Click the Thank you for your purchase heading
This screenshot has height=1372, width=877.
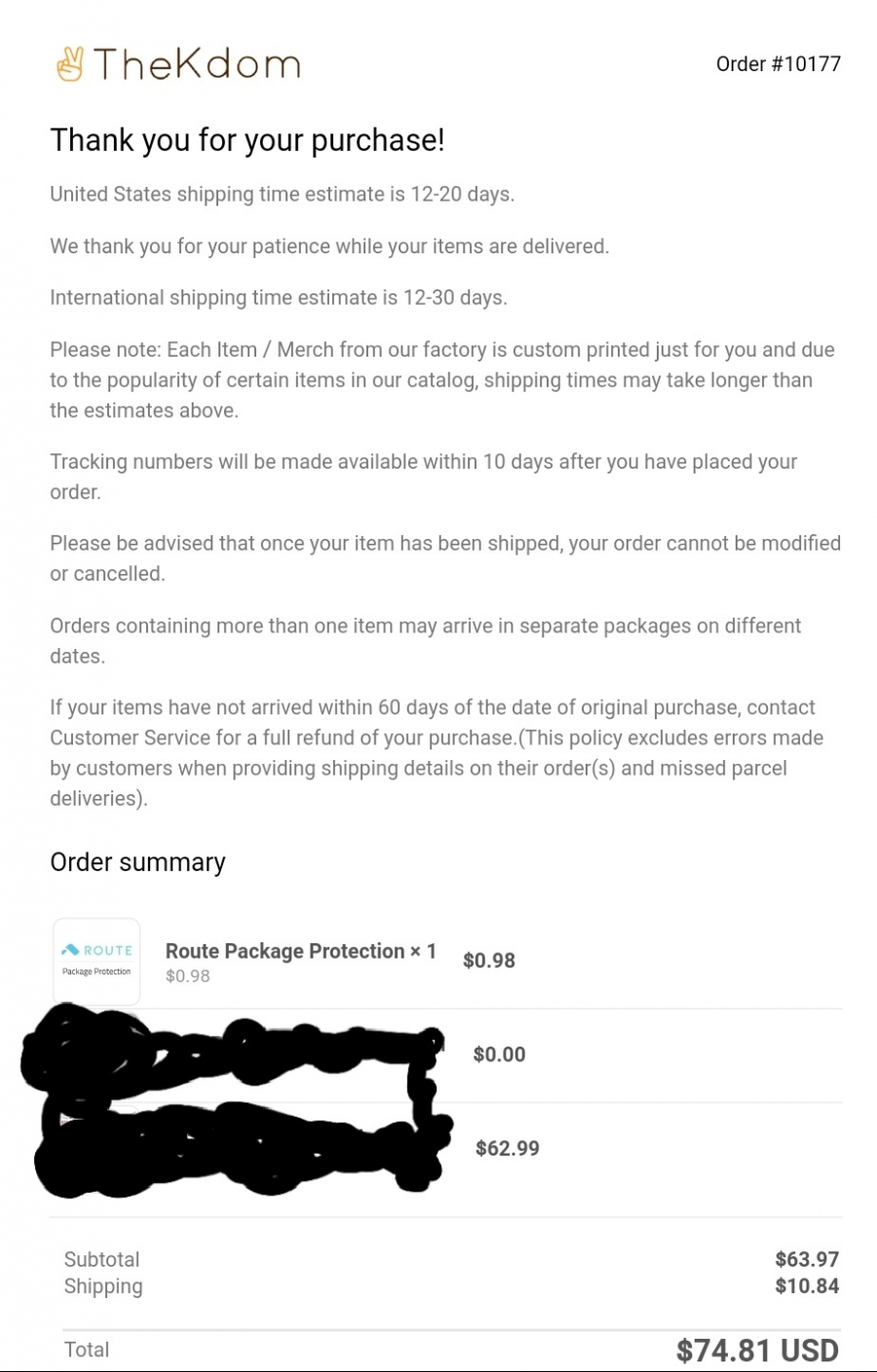click(x=248, y=140)
